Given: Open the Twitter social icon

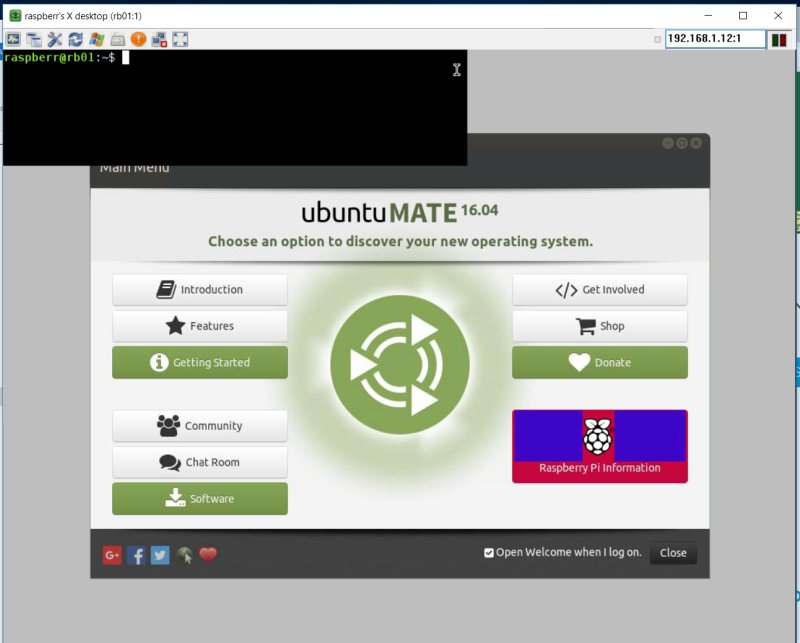Looking at the screenshot, I should tap(160, 554).
